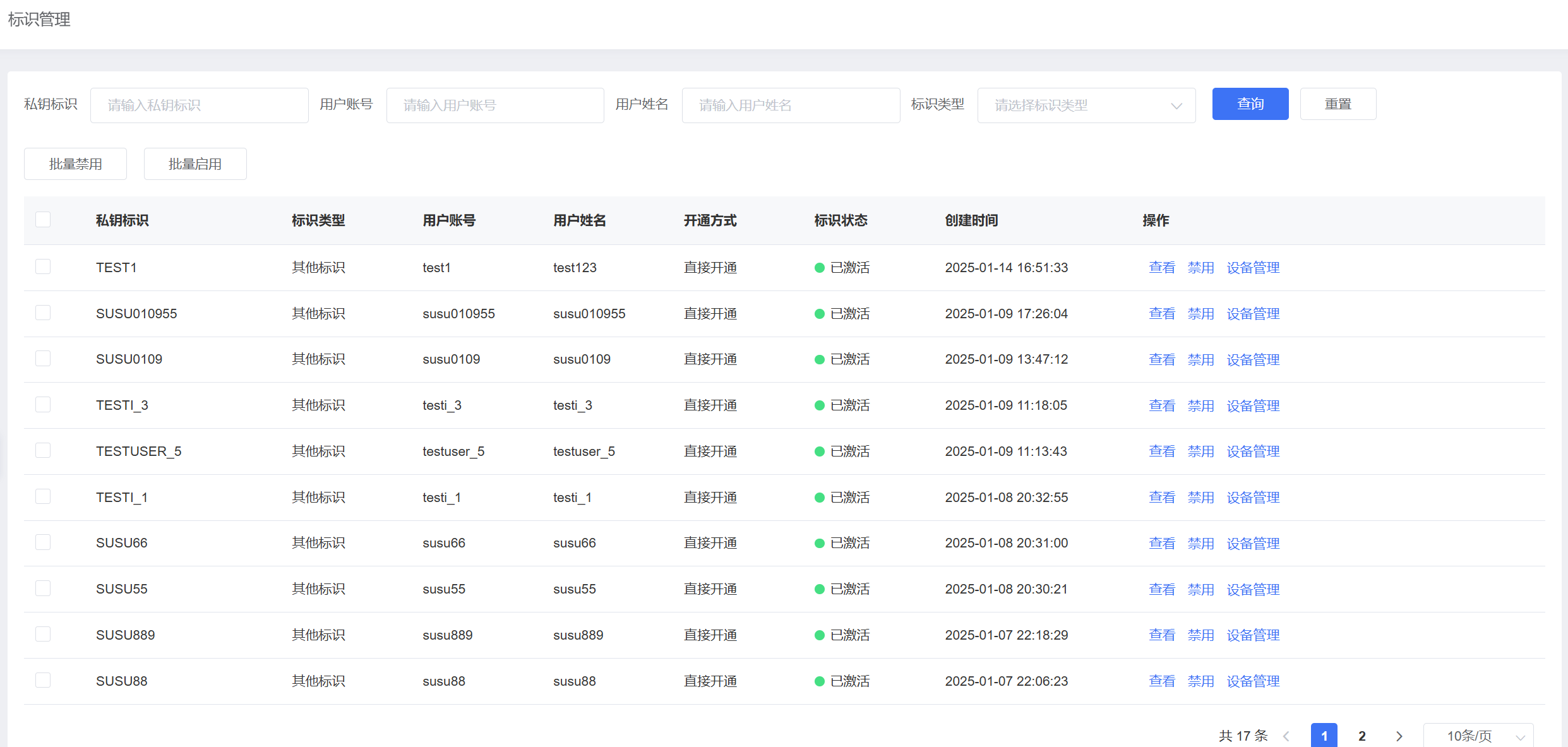Check the TEST1 row checkbox
Image resolution: width=1568 pixels, height=747 pixels.
(43, 266)
